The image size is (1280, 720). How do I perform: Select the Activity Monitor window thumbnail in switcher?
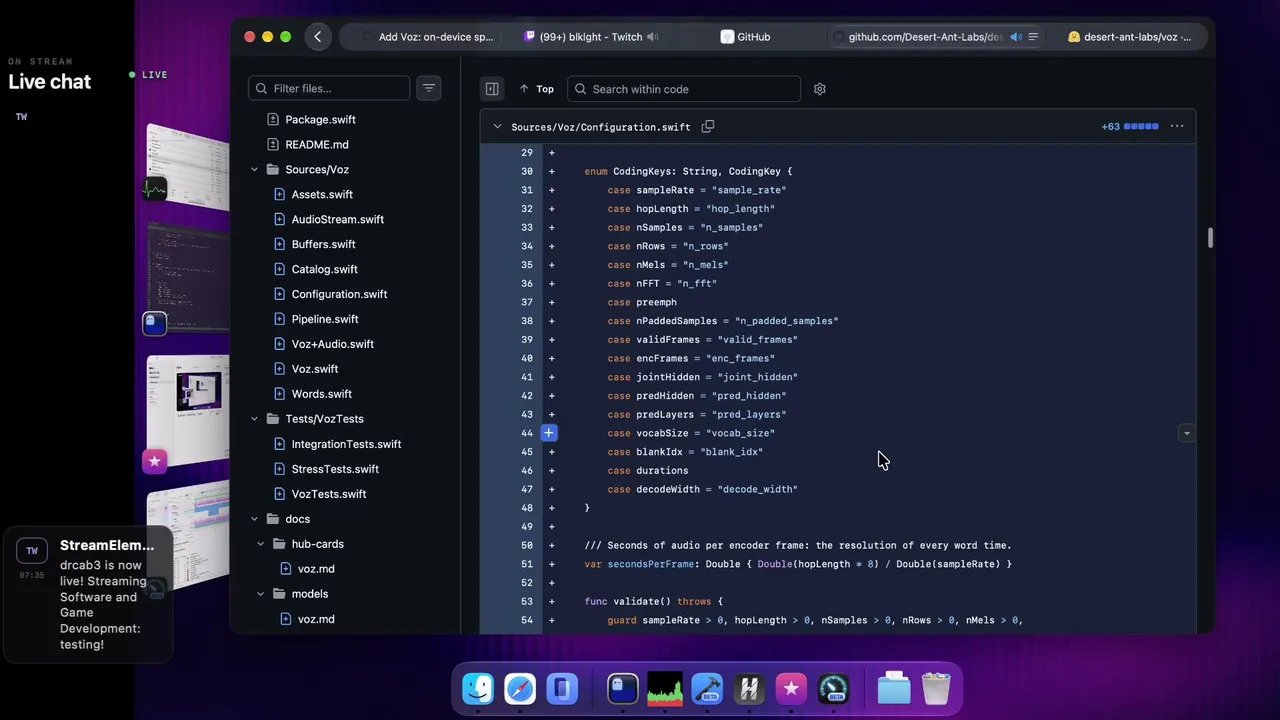click(187, 165)
